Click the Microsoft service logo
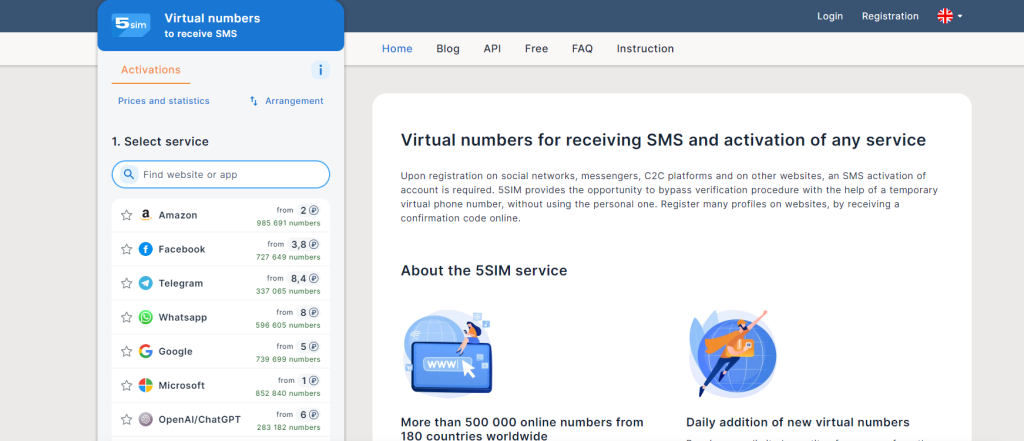 pos(146,385)
